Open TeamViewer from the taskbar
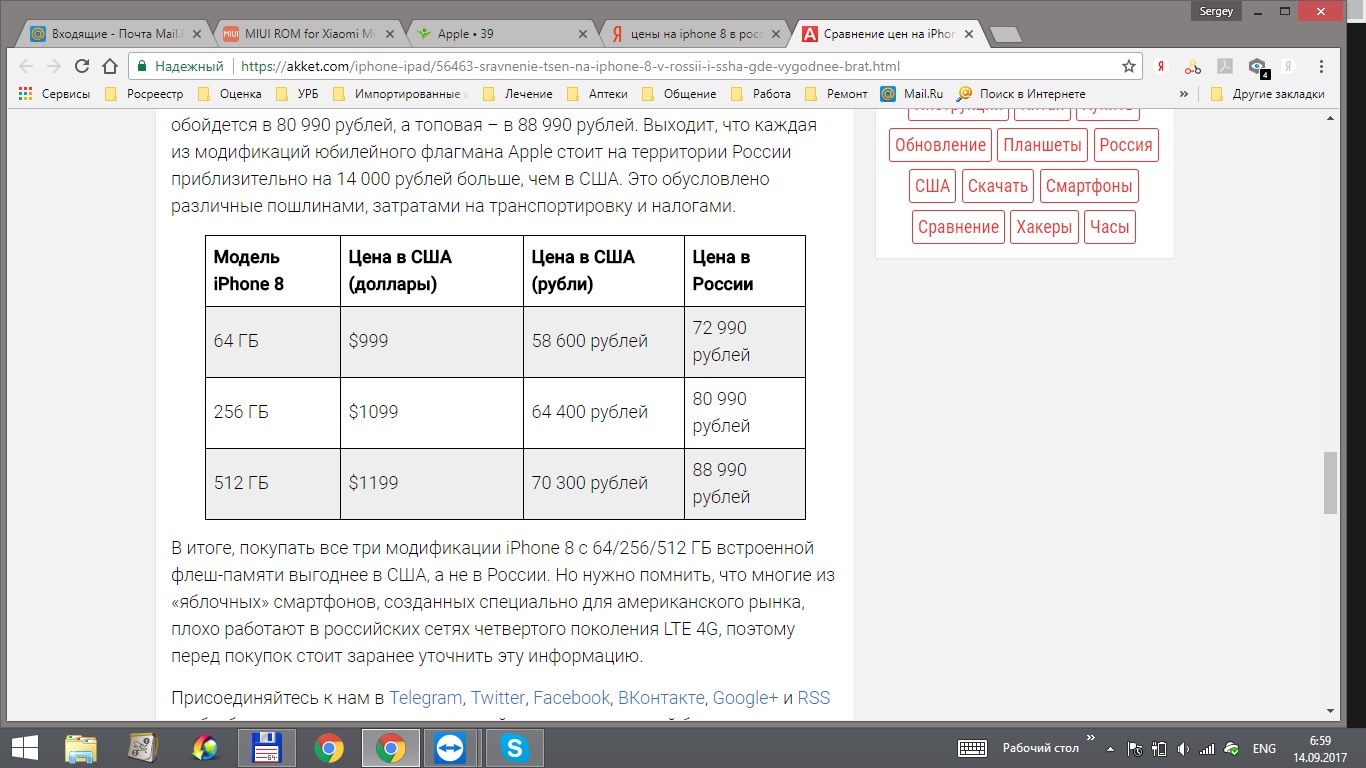 451,748
